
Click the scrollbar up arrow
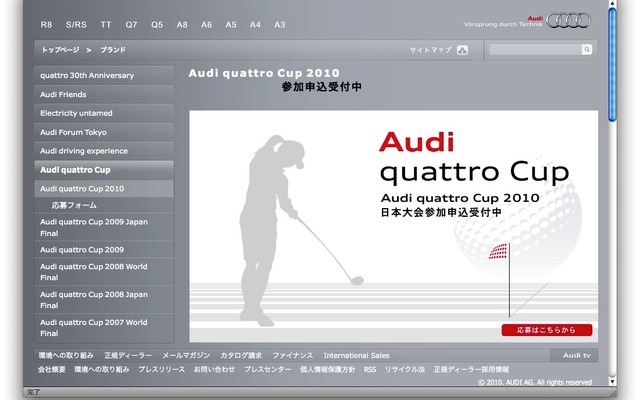pos(612,4)
